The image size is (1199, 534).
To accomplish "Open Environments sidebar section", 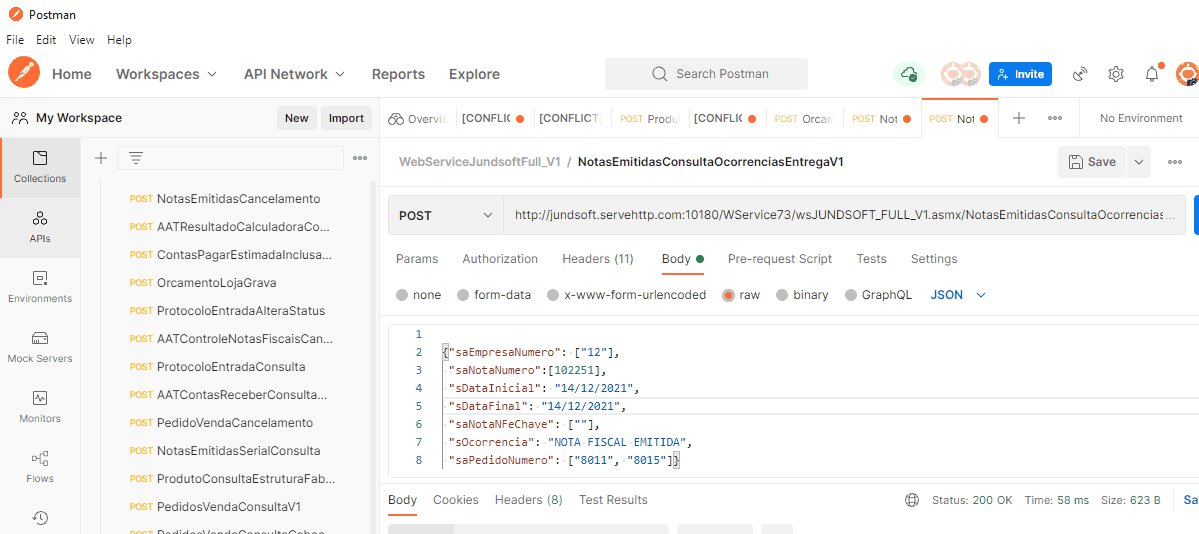I will coord(40,287).
